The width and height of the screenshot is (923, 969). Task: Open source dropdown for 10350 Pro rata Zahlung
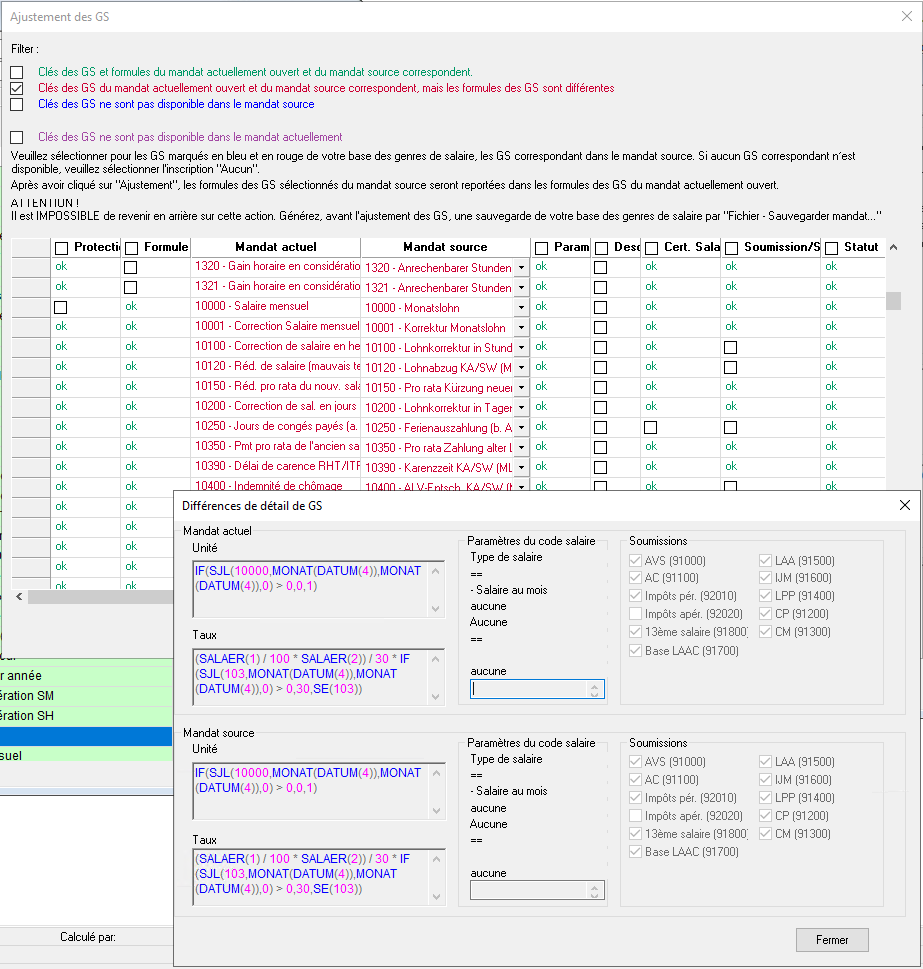click(x=521, y=447)
